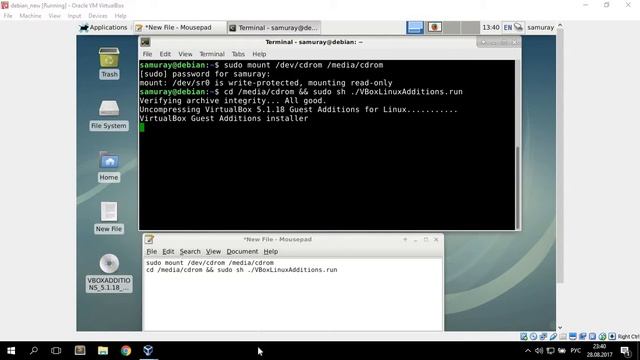Viewport: 640px width, 360px height.
Task: Open the network connection icon in Xfce panel
Action: tap(518, 27)
